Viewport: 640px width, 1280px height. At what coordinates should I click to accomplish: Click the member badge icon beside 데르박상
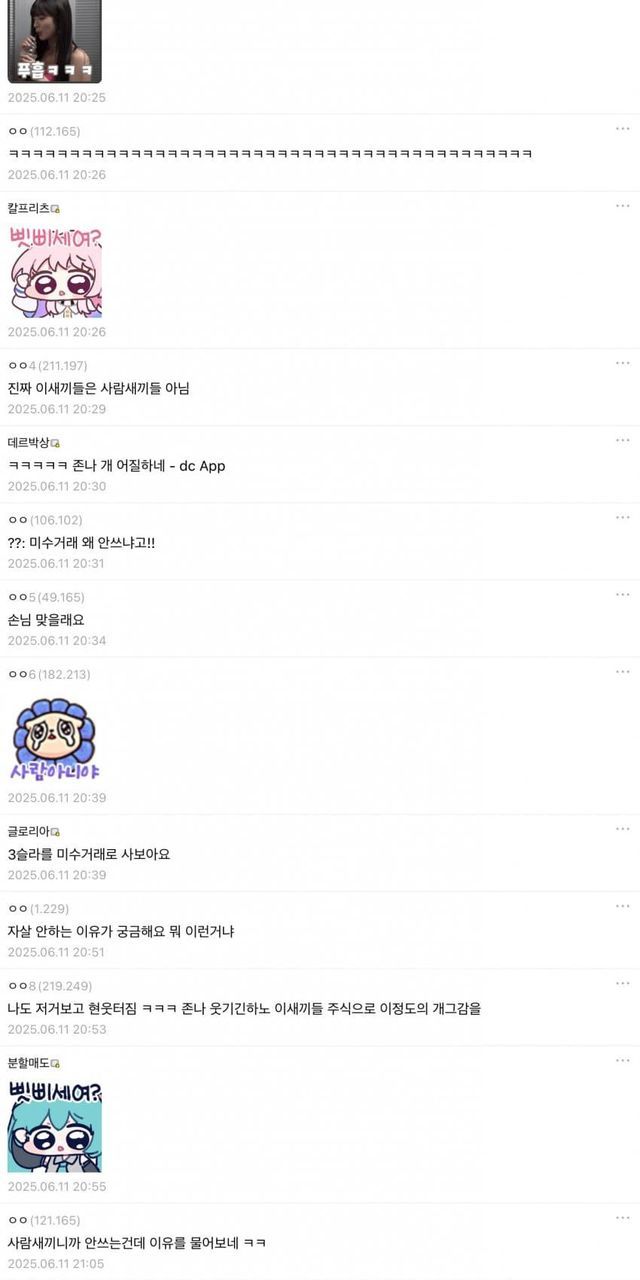tap(55, 443)
